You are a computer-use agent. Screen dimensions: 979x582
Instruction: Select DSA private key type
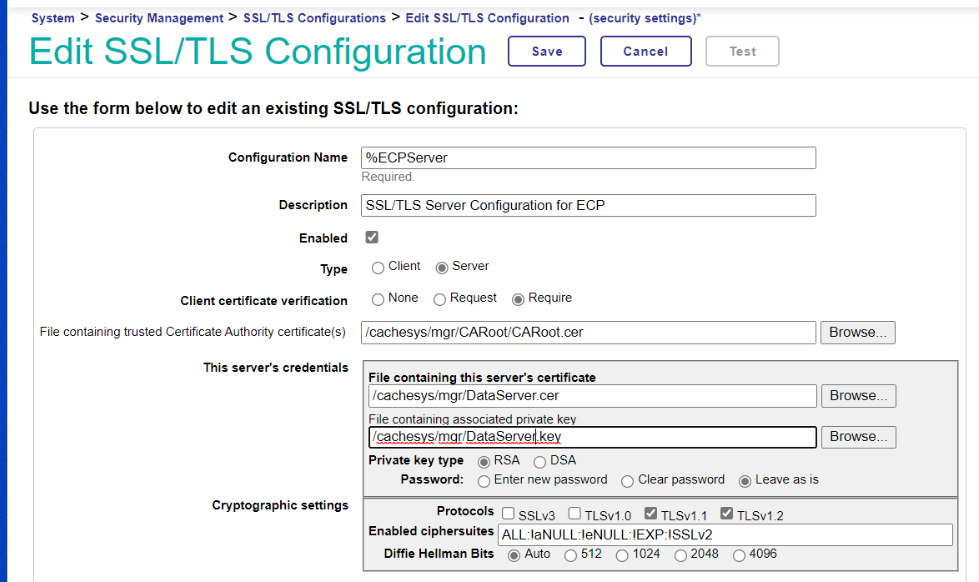click(540, 462)
